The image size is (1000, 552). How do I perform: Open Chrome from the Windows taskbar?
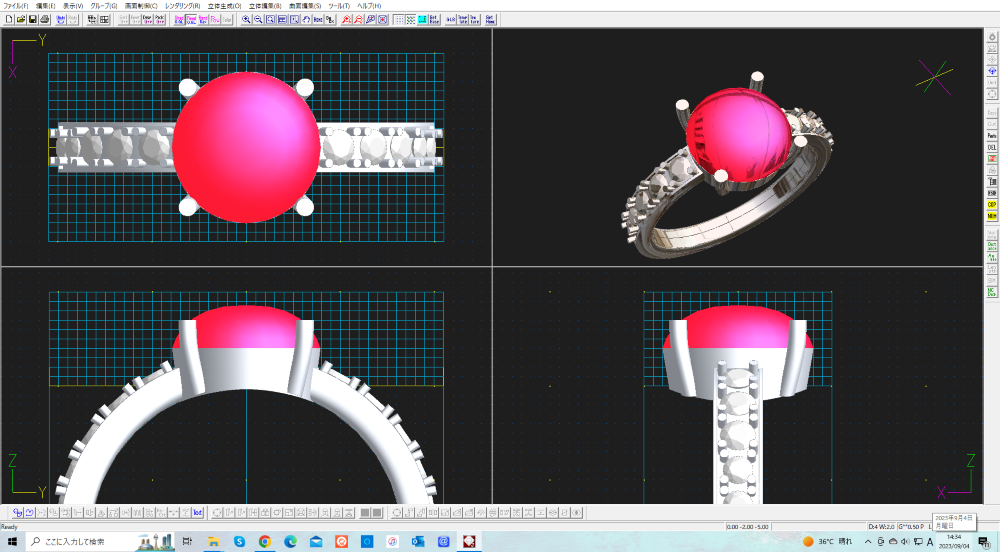click(x=264, y=541)
